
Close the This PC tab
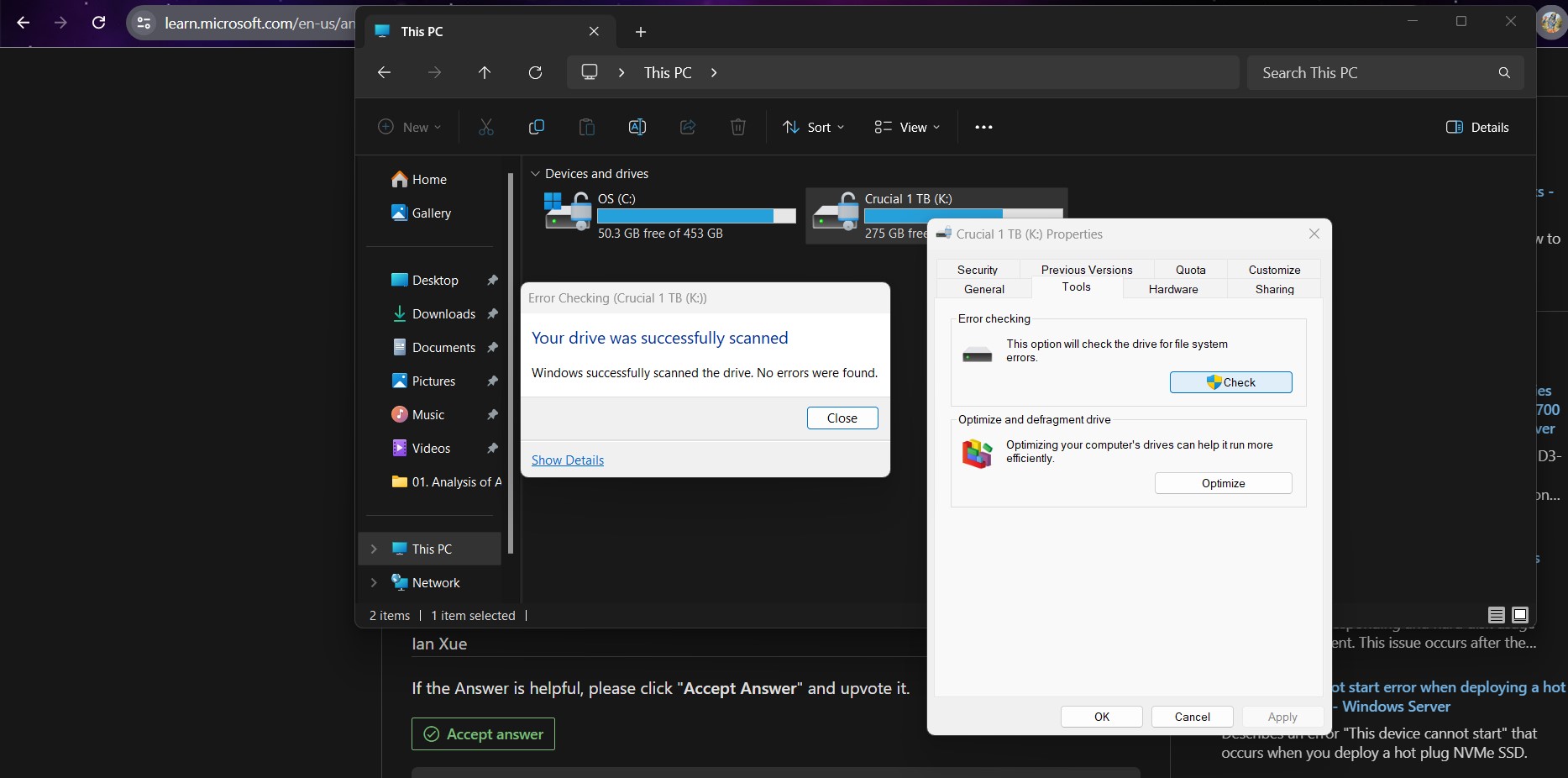pyautogui.click(x=594, y=31)
